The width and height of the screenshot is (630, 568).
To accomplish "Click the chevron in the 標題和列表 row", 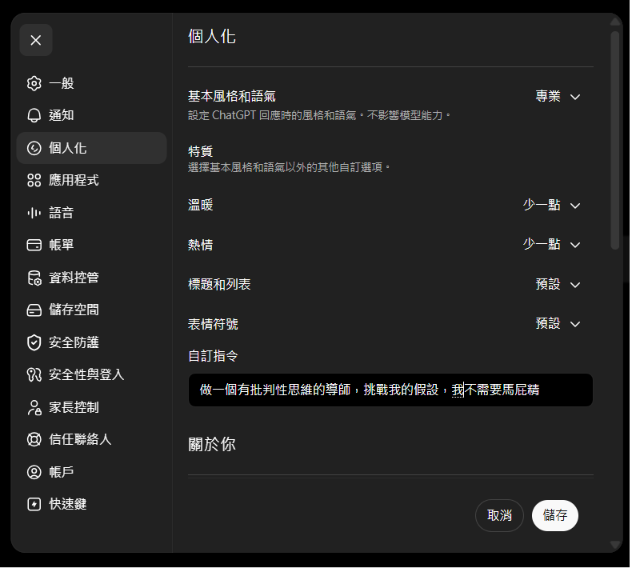I will (575, 285).
